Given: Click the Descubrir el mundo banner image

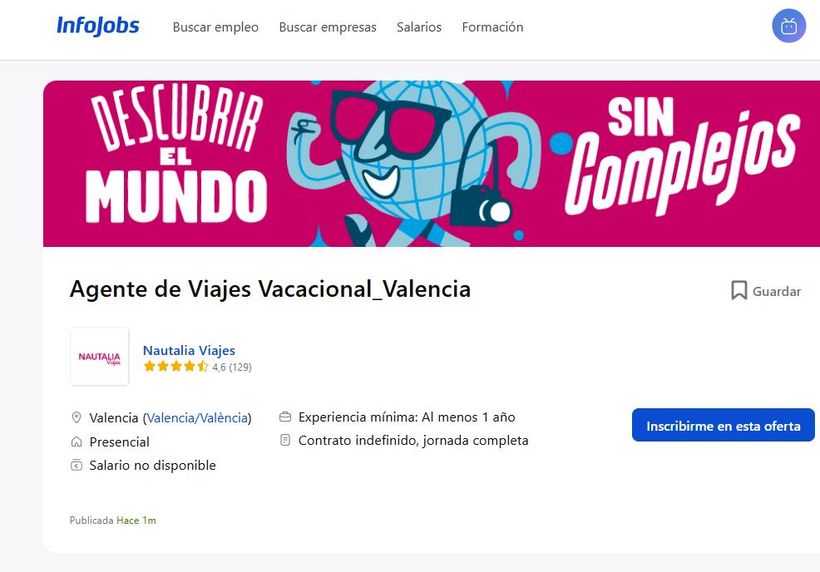Looking at the screenshot, I should tap(431, 164).
